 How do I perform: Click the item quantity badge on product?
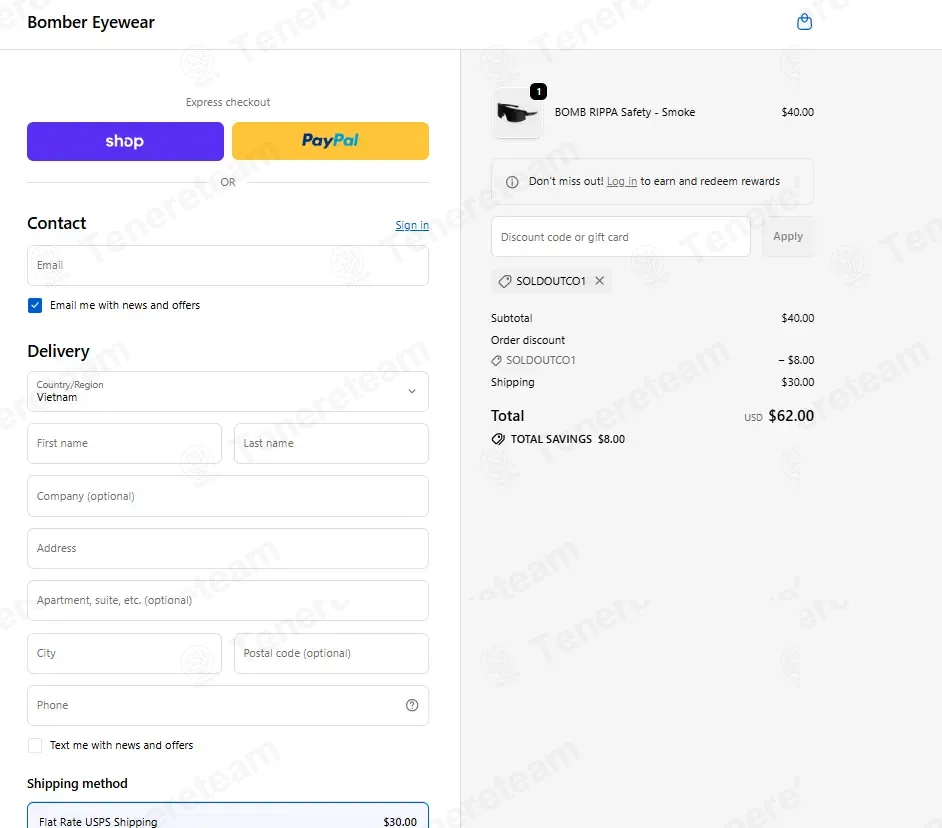[x=538, y=91]
